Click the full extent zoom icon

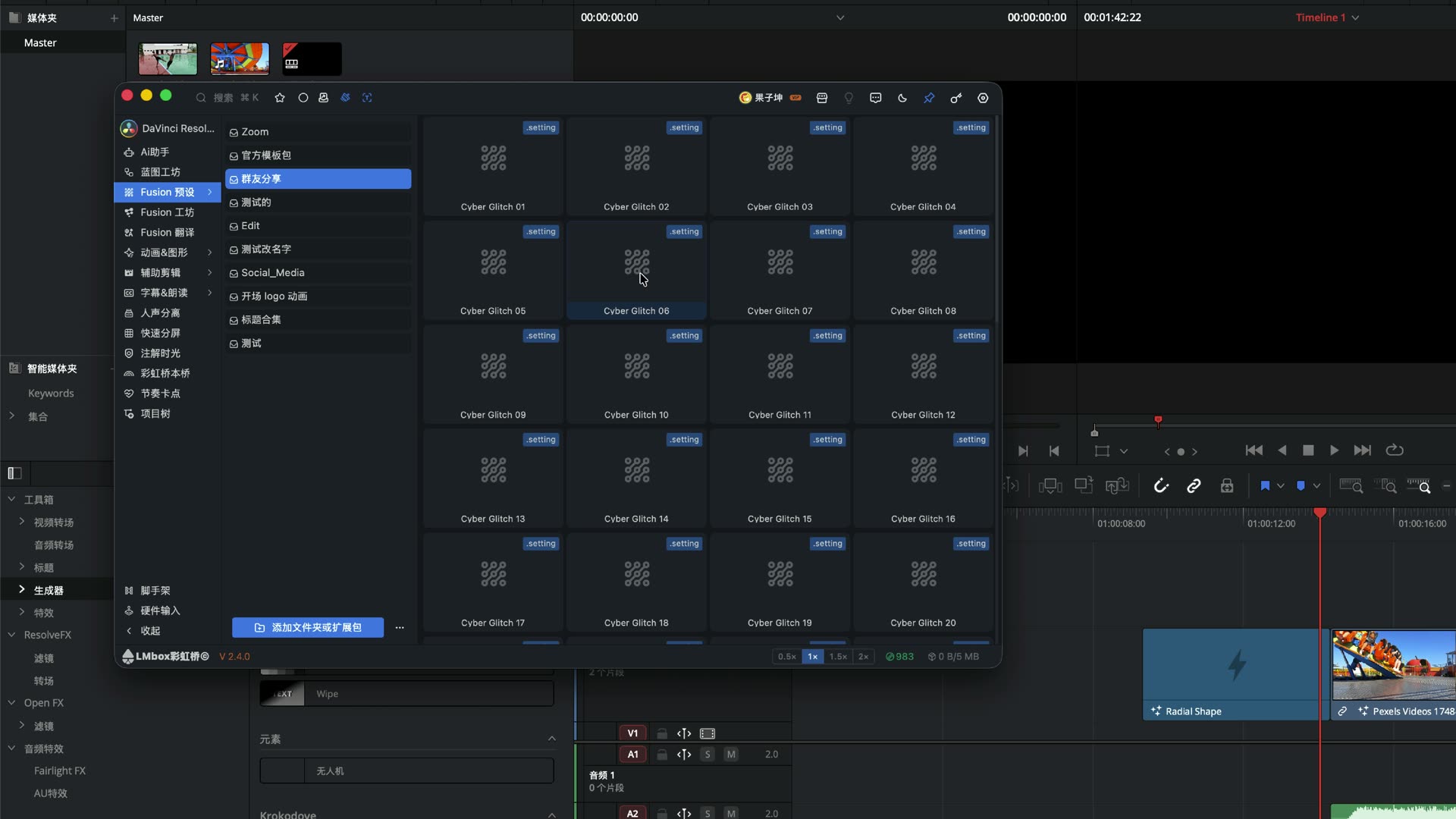pos(1351,486)
